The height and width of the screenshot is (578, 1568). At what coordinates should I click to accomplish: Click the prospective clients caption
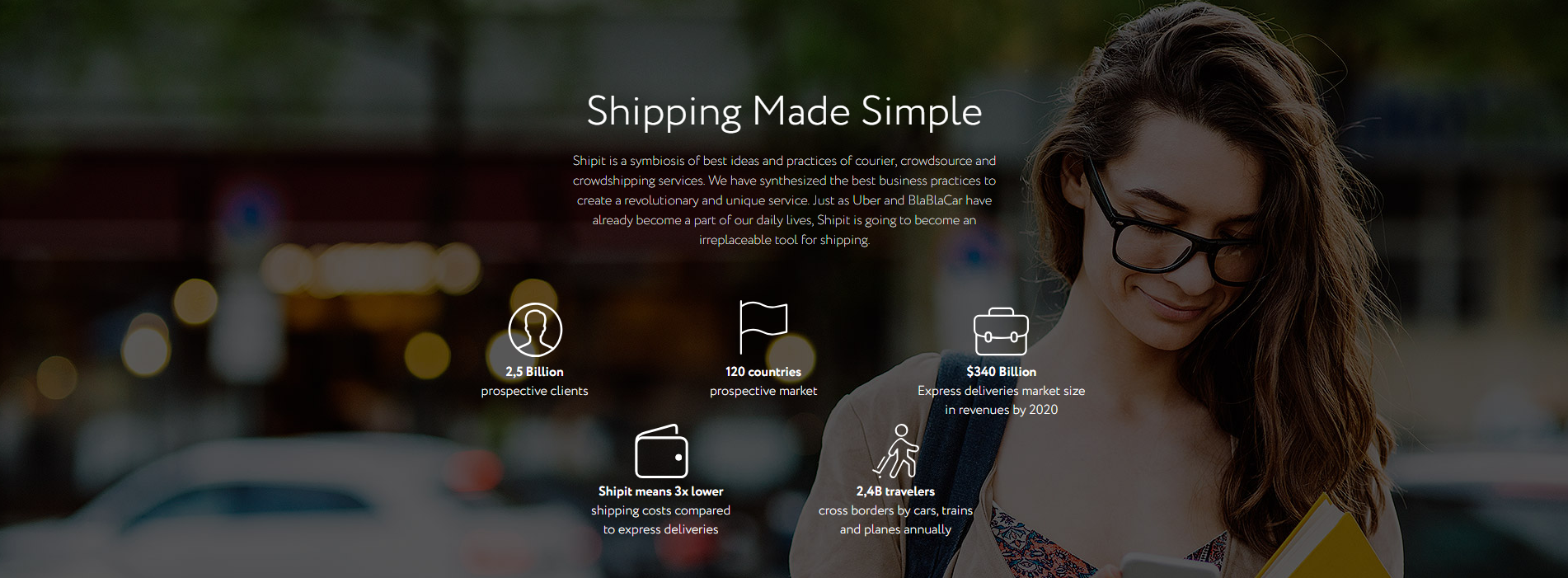pyautogui.click(x=535, y=391)
